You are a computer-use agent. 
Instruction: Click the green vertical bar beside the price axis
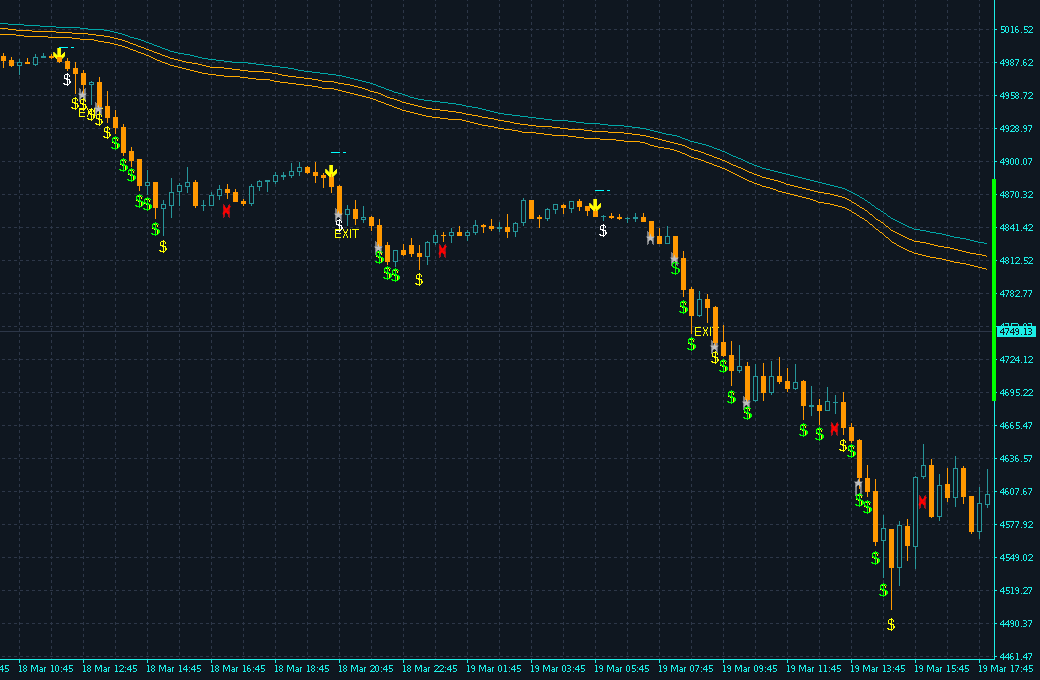(x=994, y=290)
